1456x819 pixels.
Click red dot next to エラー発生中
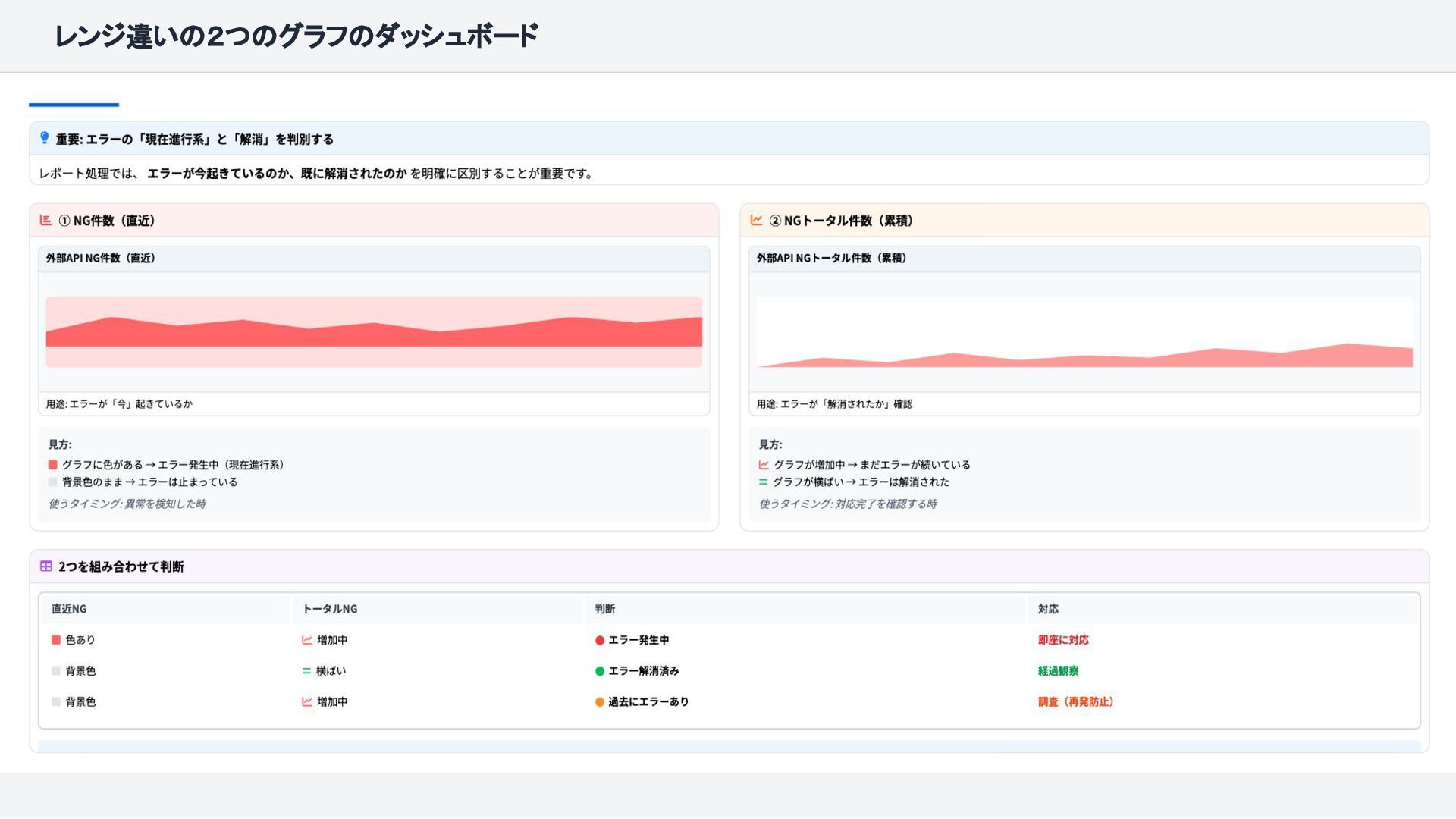coord(600,641)
